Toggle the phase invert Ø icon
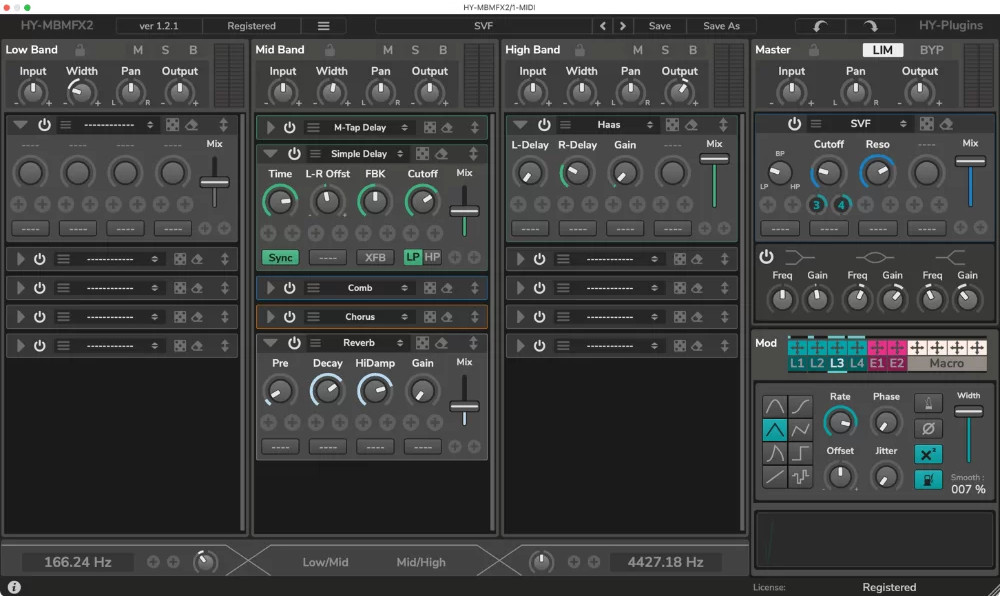 [x=927, y=427]
